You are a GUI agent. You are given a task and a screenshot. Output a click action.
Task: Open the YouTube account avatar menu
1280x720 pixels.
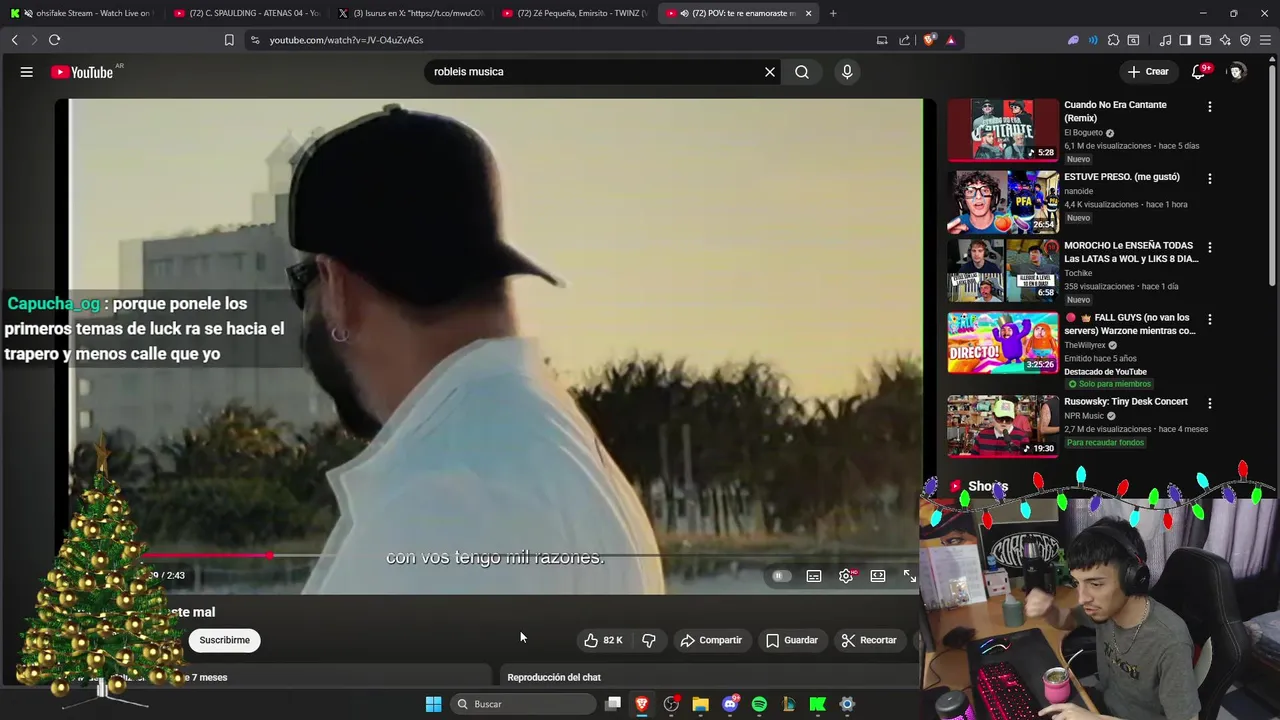pyautogui.click(x=1237, y=72)
